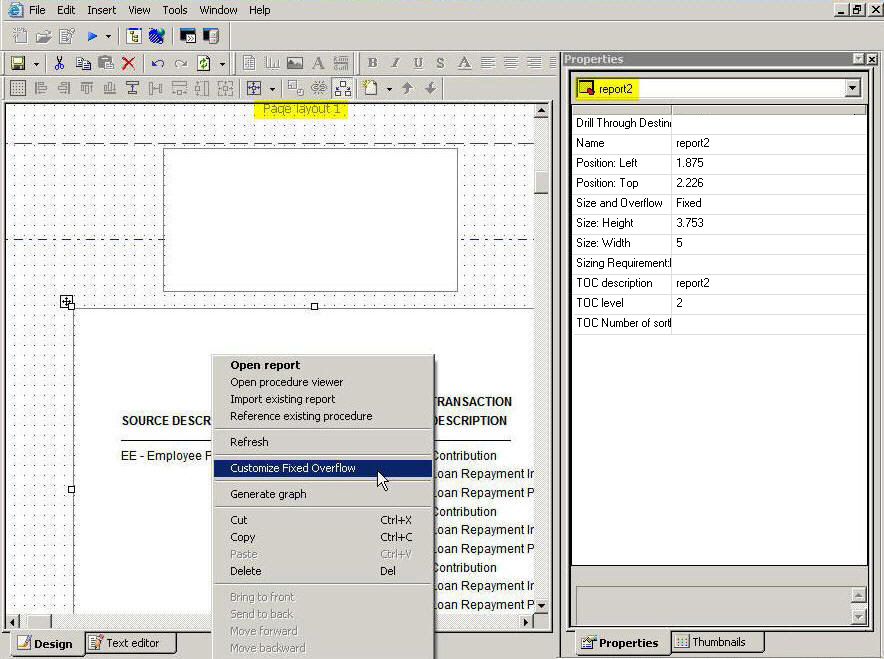Expand the dropdown arrow beside the Run icon

(x=108, y=36)
